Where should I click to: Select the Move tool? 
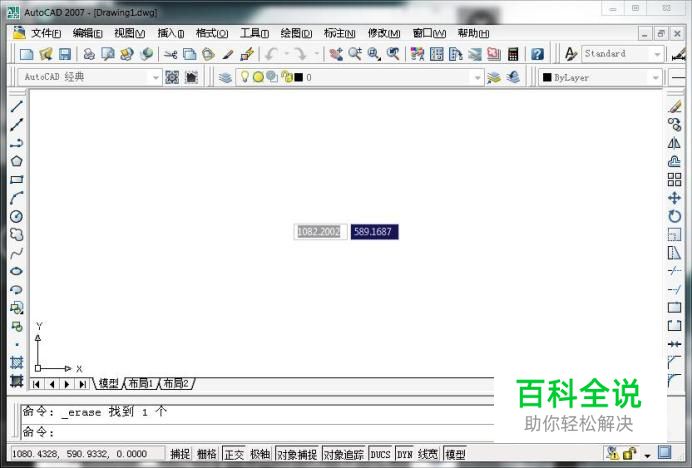pos(674,198)
